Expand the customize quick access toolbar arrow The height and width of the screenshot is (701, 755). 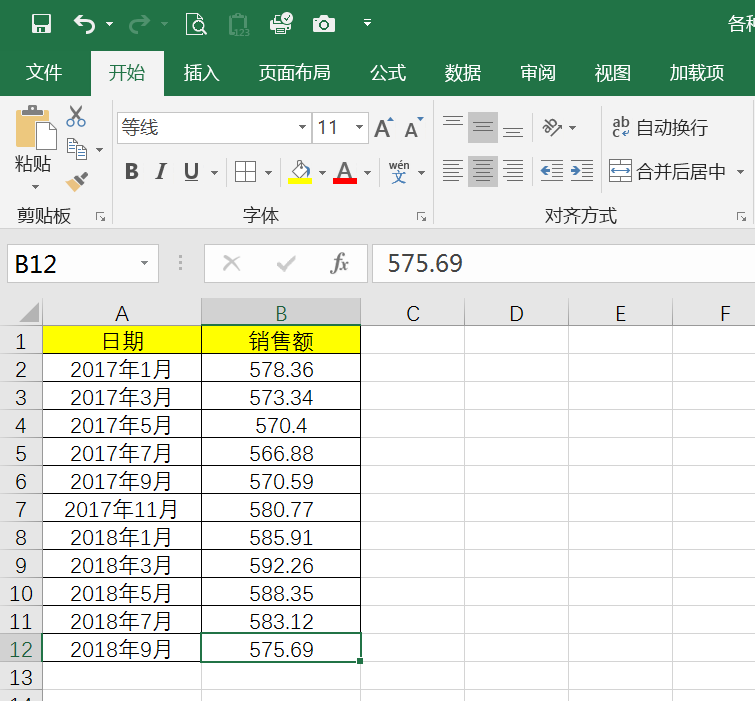point(367,23)
